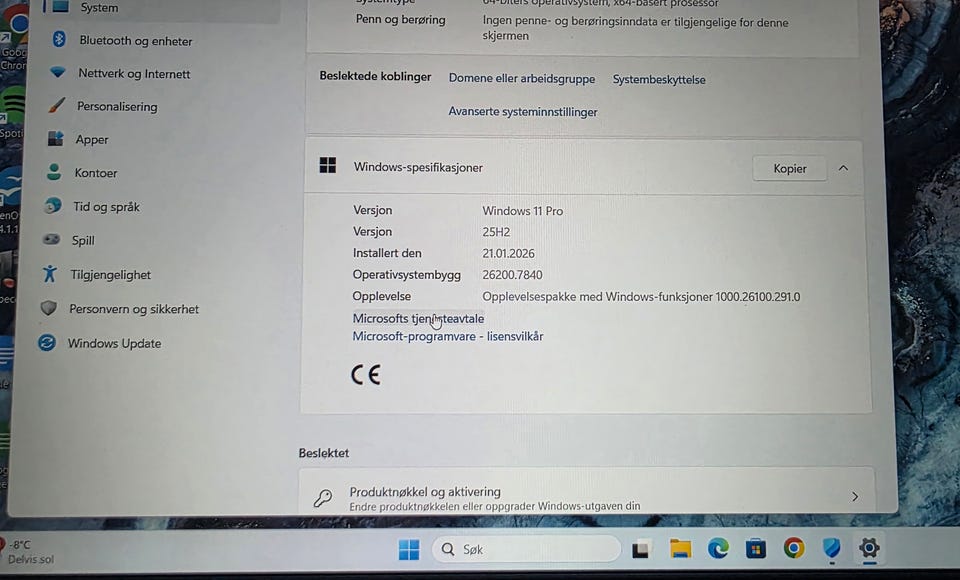Screen dimensions: 960x580
Task: Open File Explorer from the taskbar
Action: coord(680,549)
